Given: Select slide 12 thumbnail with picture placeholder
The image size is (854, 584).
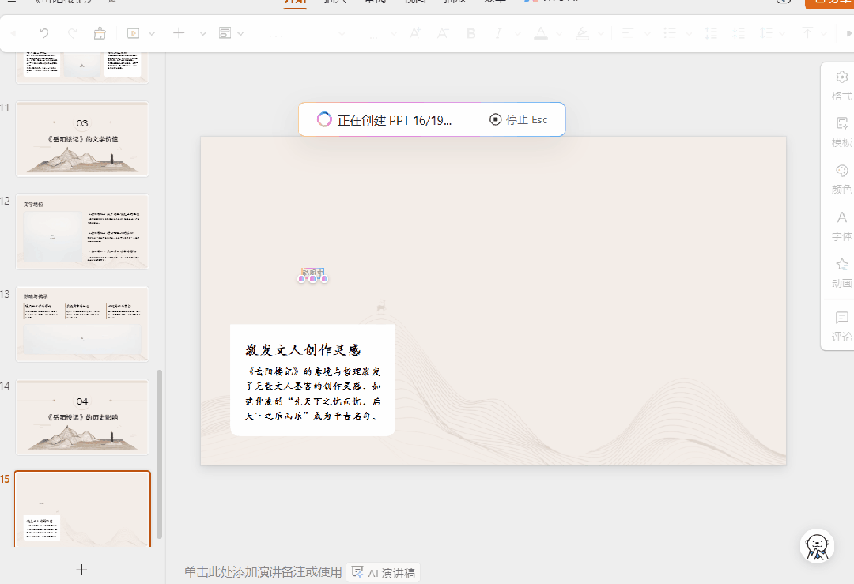Looking at the screenshot, I should pos(82,232).
